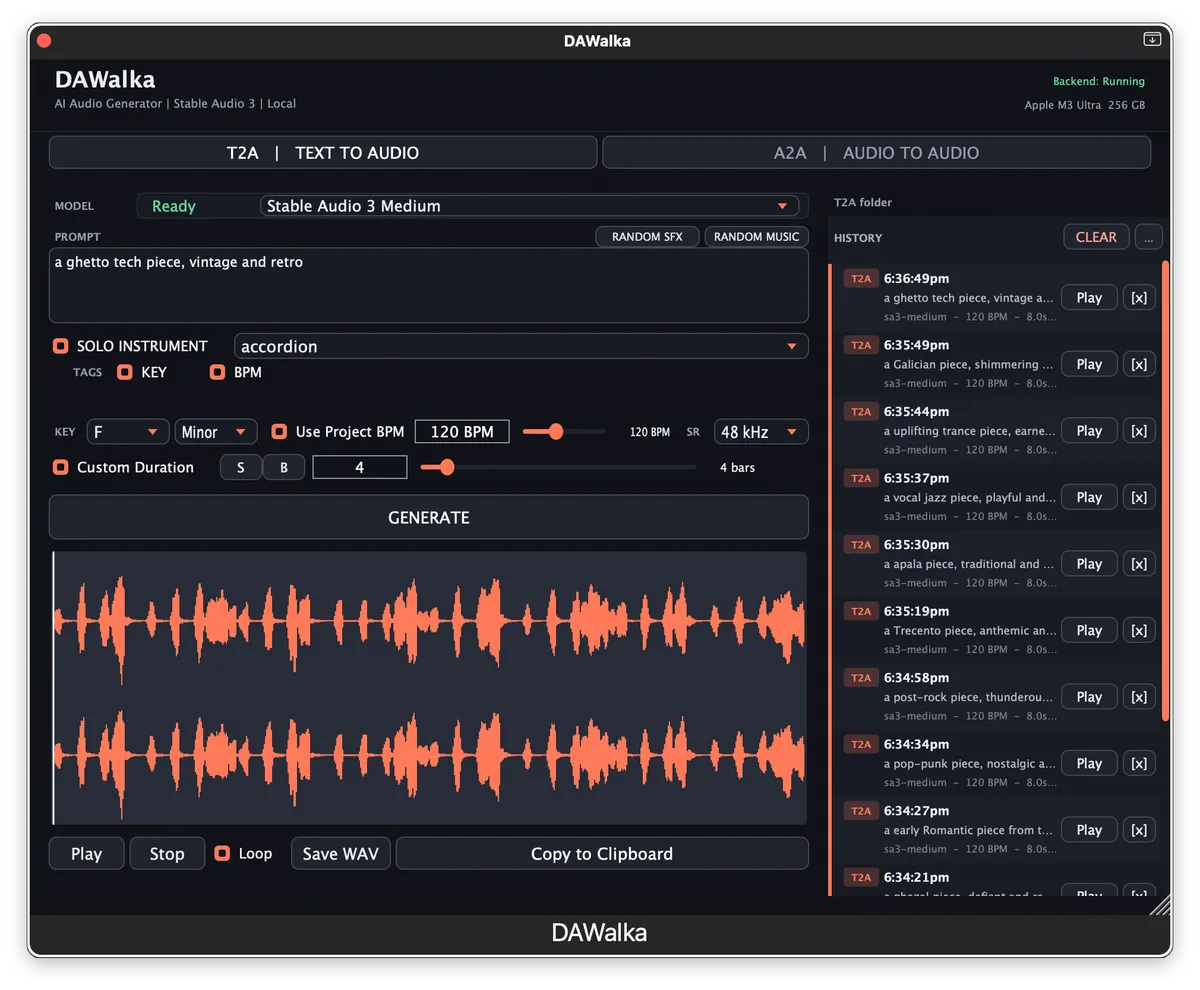The height and width of the screenshot is (990, 1200).
Task: Open the key note F dropdown
Action: (x=128, y=432)
